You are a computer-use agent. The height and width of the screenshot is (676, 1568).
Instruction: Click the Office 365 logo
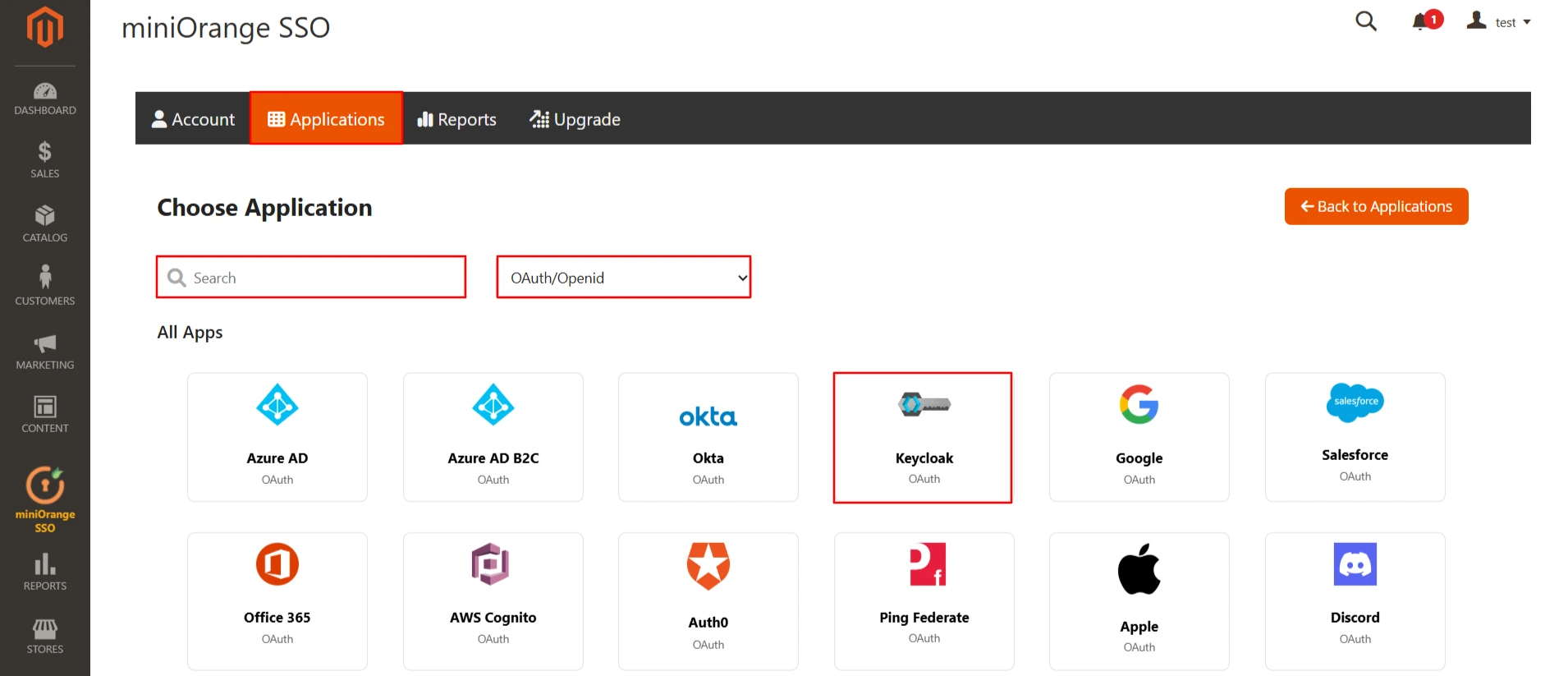tap(277, 564)
